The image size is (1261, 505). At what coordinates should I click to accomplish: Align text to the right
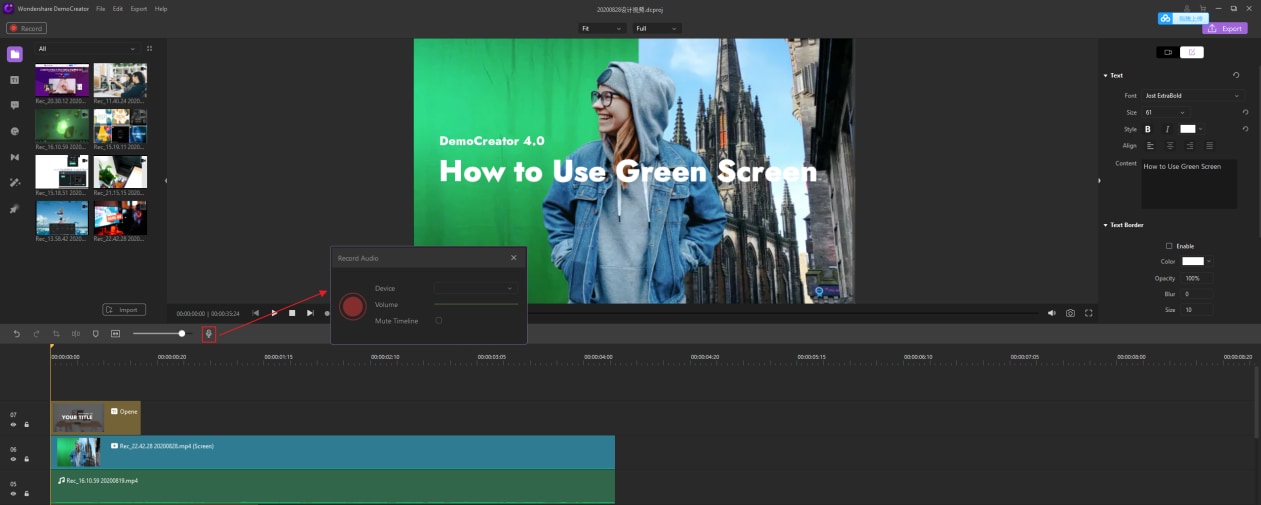pos(1190,145)
